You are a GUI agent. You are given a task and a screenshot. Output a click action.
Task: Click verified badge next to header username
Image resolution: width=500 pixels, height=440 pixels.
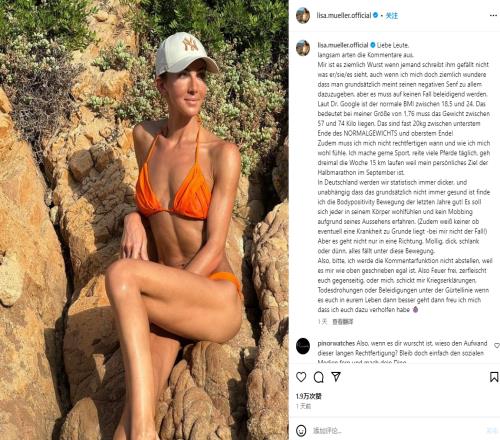[x=375, y=15]
